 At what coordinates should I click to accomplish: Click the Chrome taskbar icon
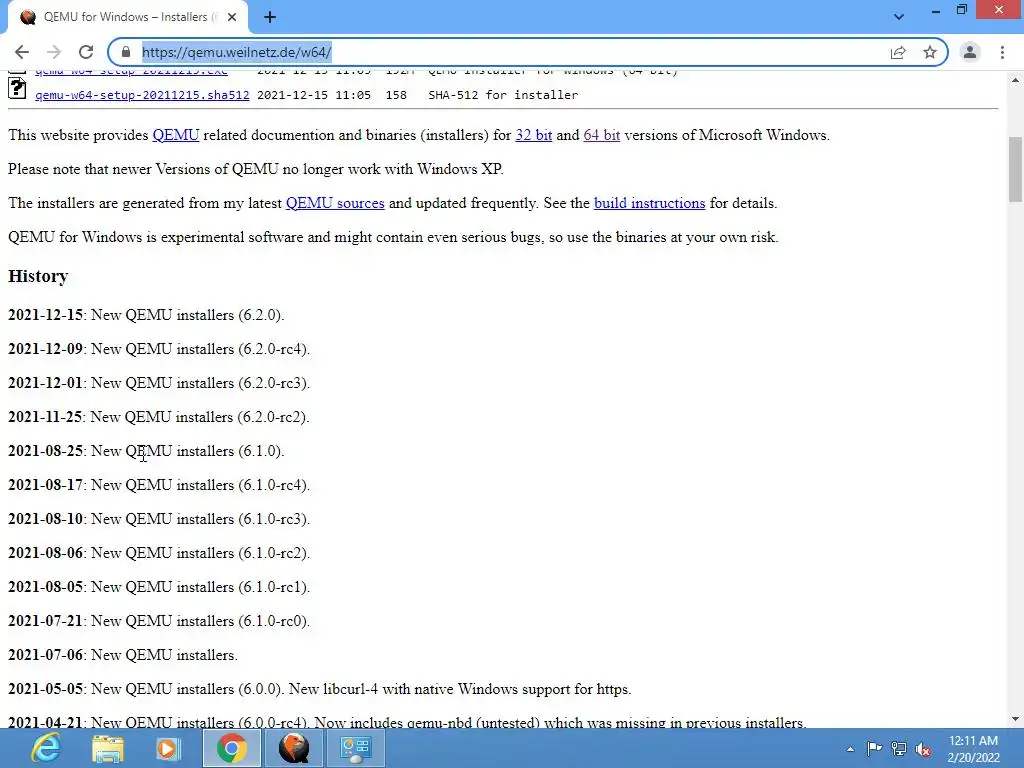click(231, 748)
